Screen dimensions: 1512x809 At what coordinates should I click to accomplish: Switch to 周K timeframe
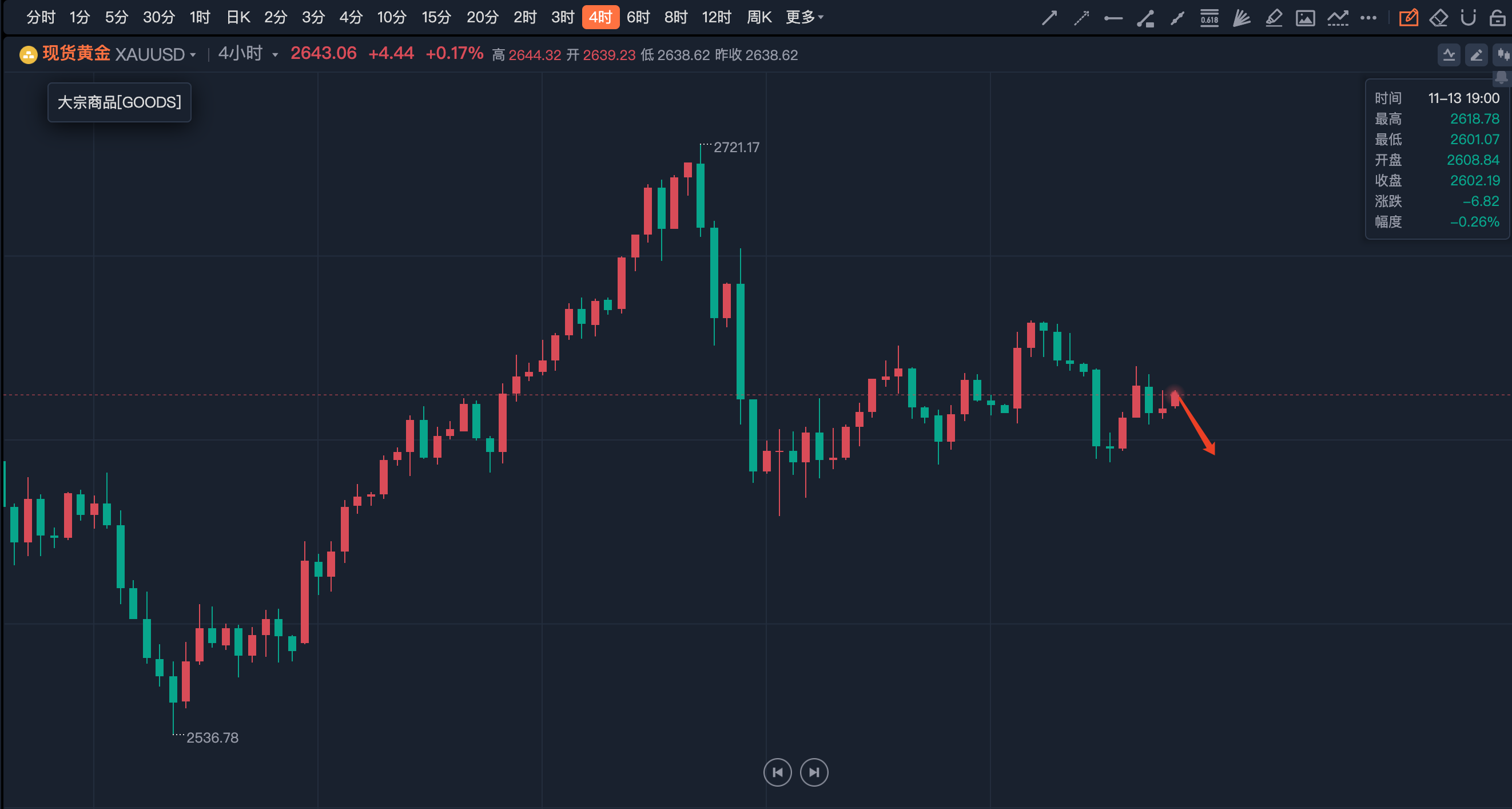[759, 18]
